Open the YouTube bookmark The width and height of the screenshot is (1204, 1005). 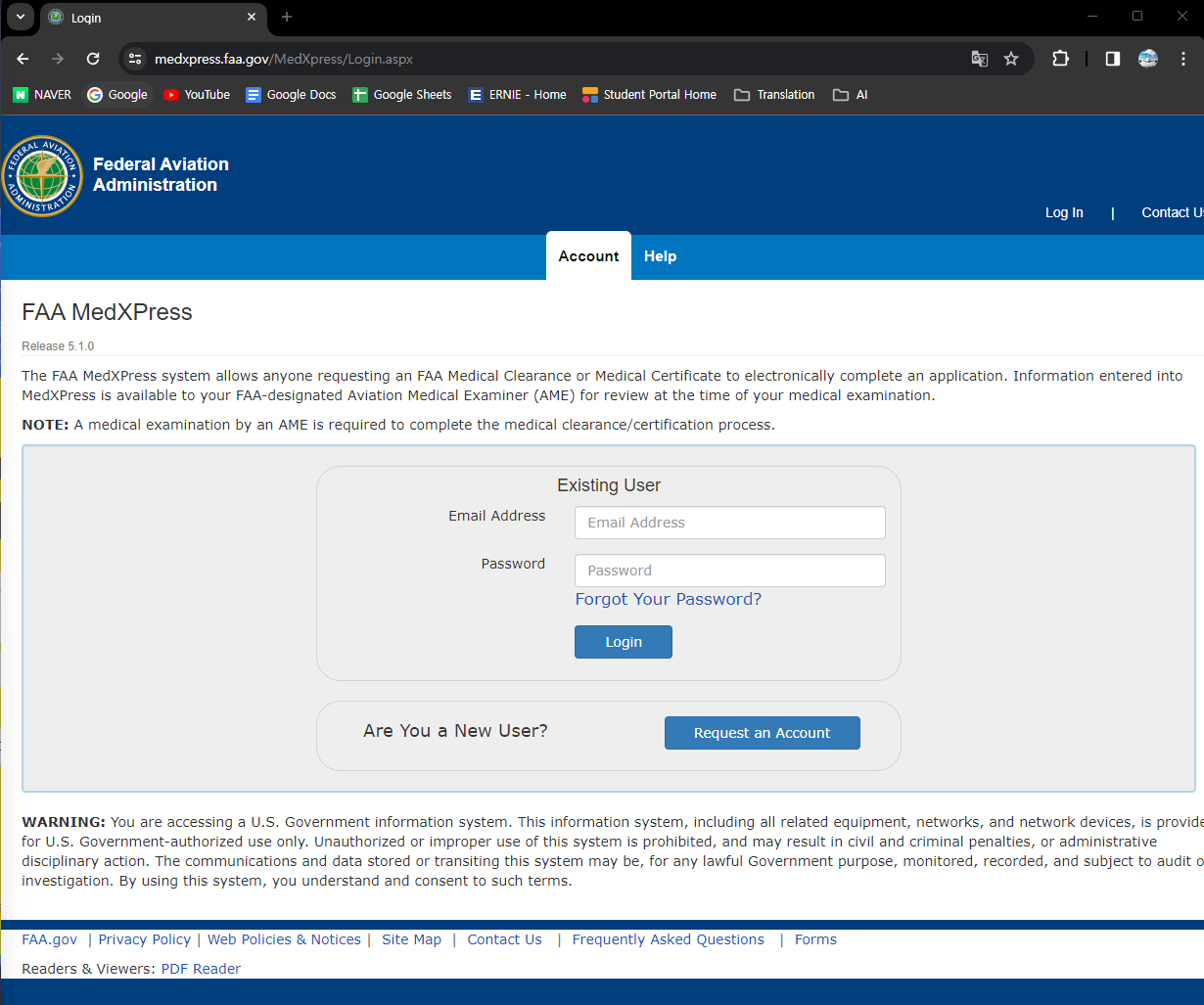click(197, 95)
